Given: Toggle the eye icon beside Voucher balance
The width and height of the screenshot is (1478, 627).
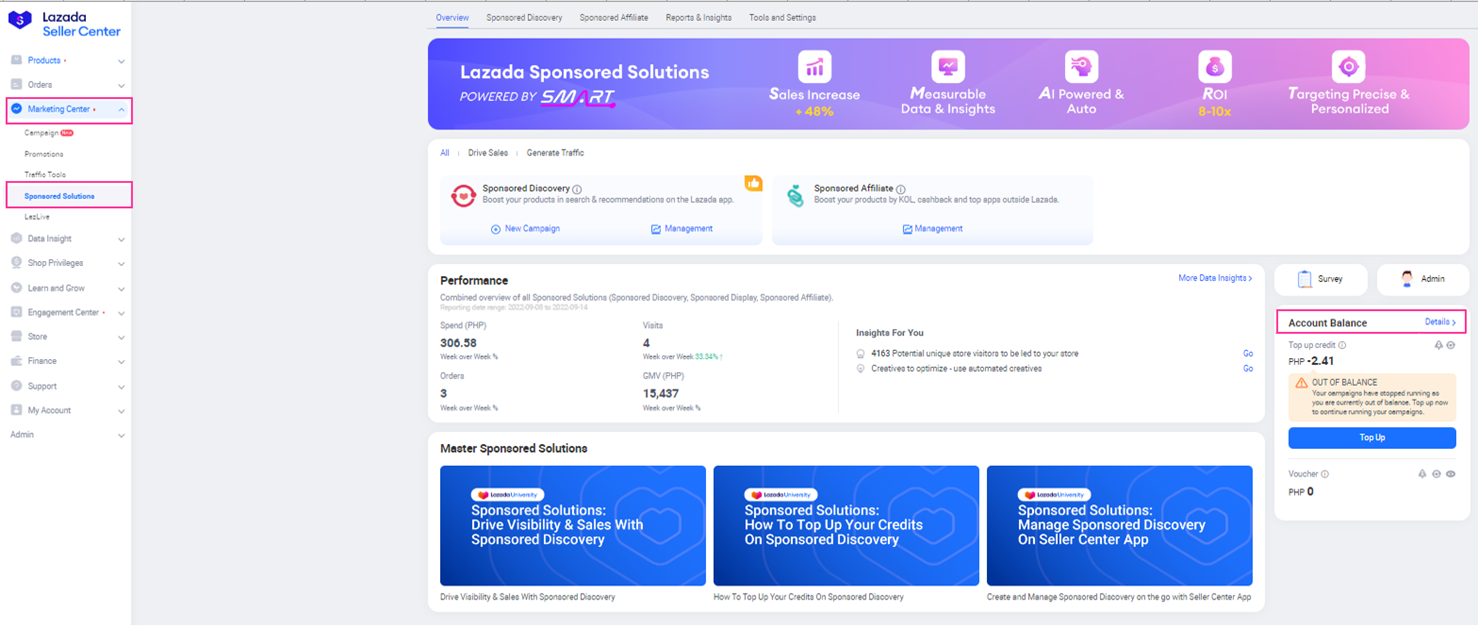Looking at the screenshot, I should click(x=1449, y=473).
